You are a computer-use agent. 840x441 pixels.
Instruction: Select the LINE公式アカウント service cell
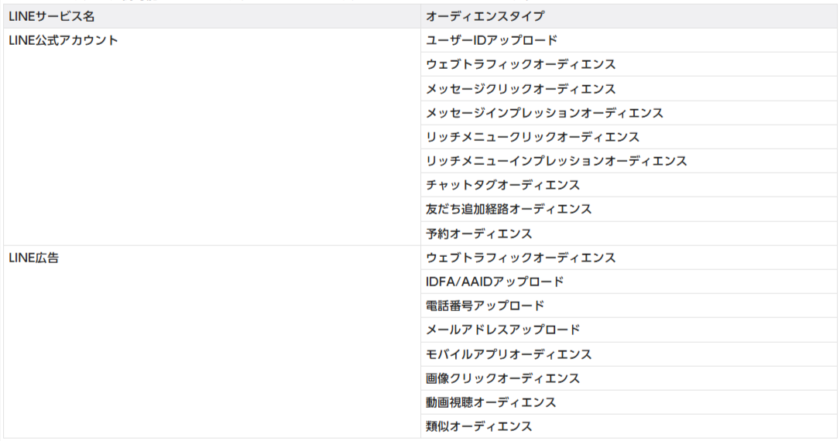click(63, 41)
